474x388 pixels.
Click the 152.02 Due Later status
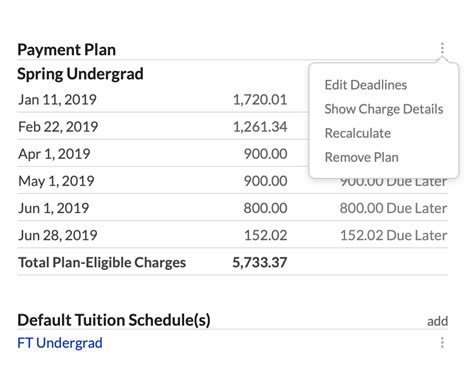click(393, 235)
